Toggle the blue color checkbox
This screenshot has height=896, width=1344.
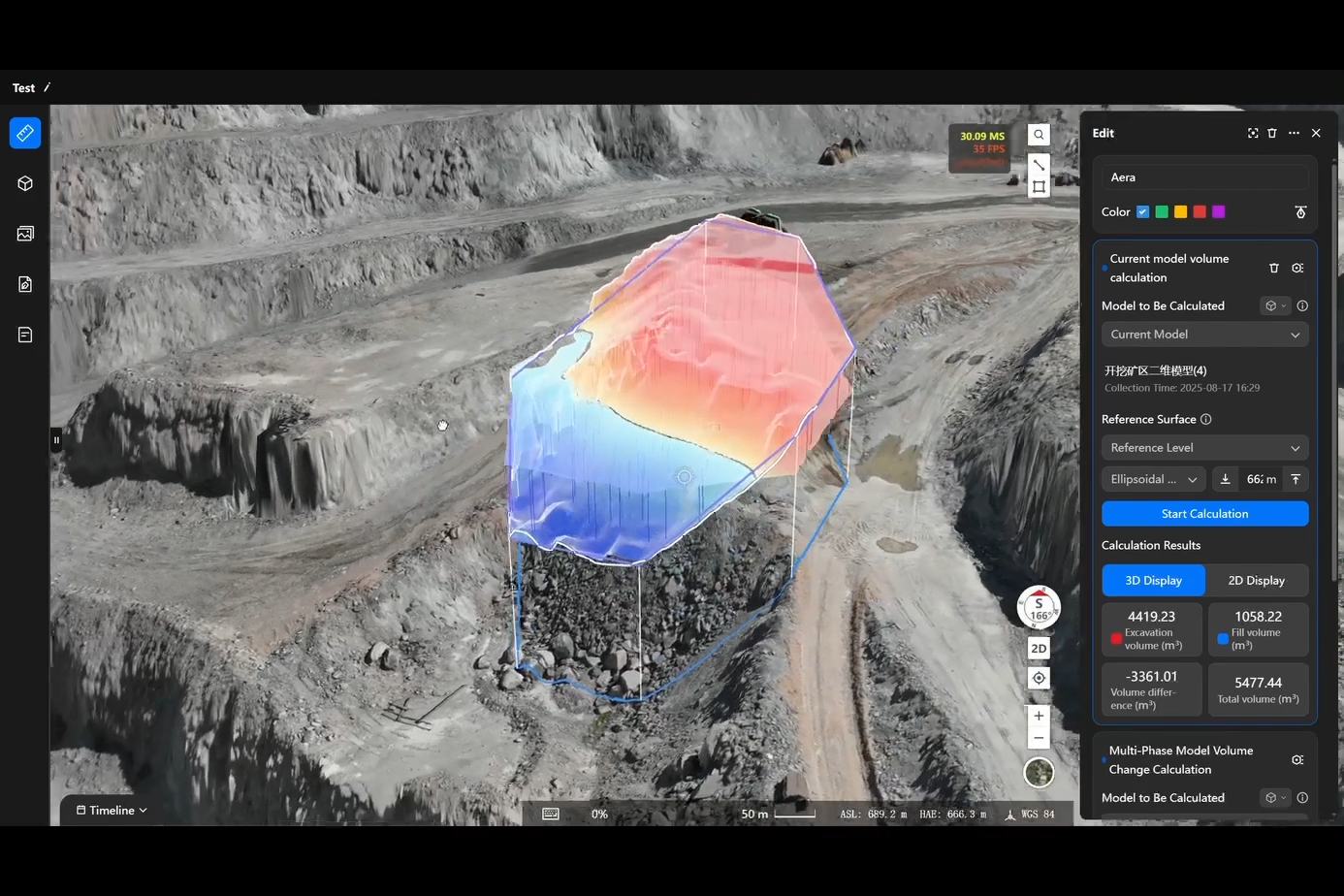point(1142,211)
